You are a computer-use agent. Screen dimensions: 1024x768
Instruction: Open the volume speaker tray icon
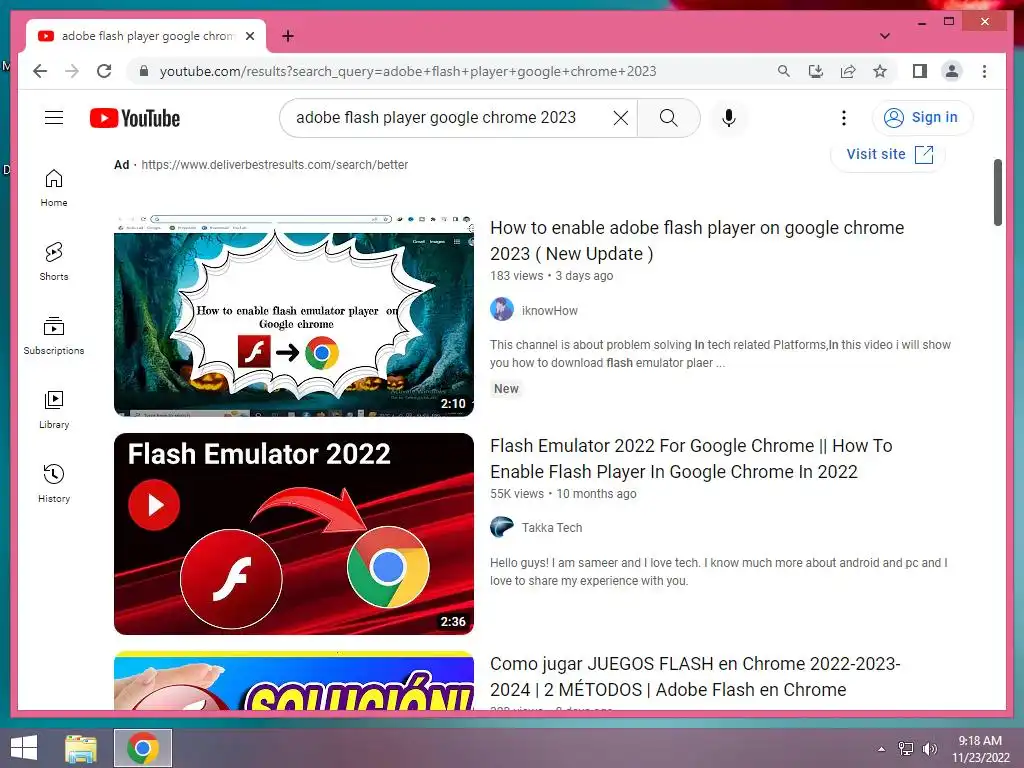[929, 749]
